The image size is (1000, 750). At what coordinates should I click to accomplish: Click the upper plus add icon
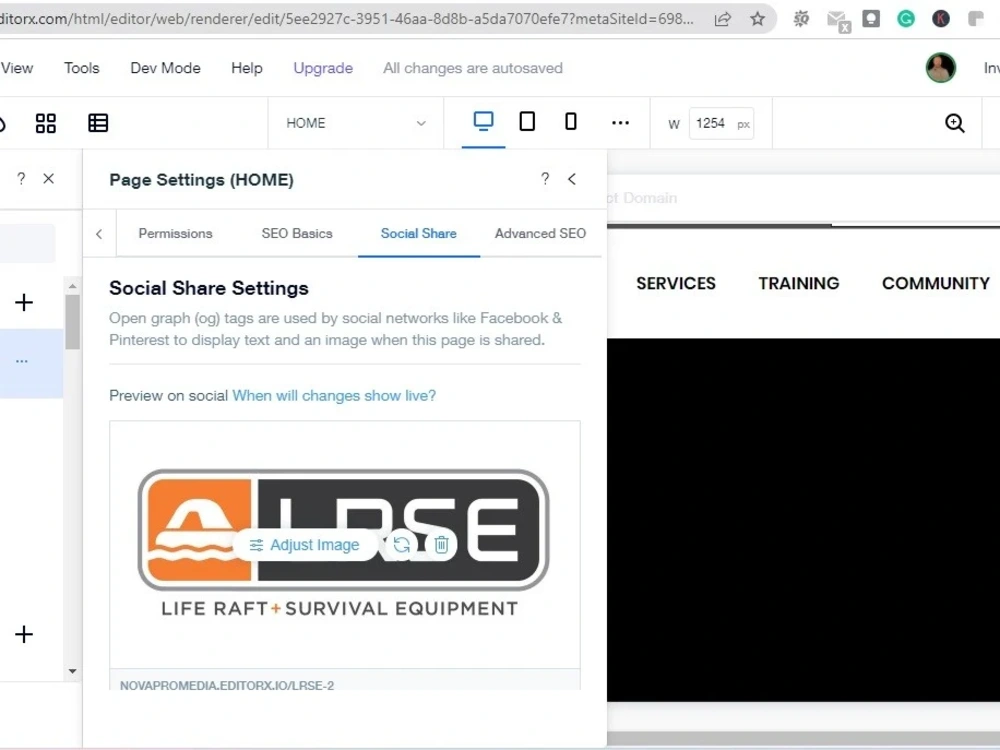(24, 302)
